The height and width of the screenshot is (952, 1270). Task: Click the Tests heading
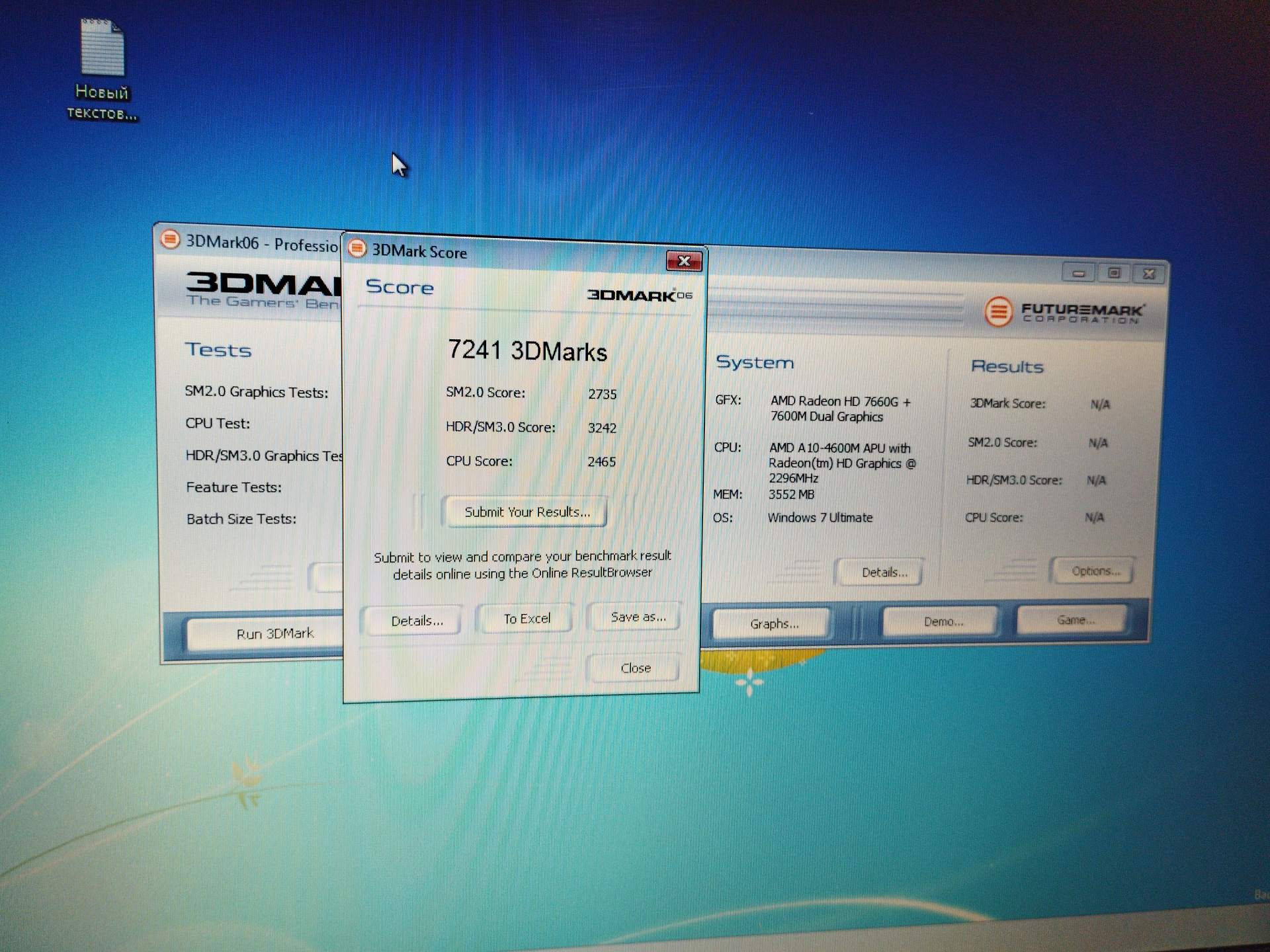click(218, 350)
